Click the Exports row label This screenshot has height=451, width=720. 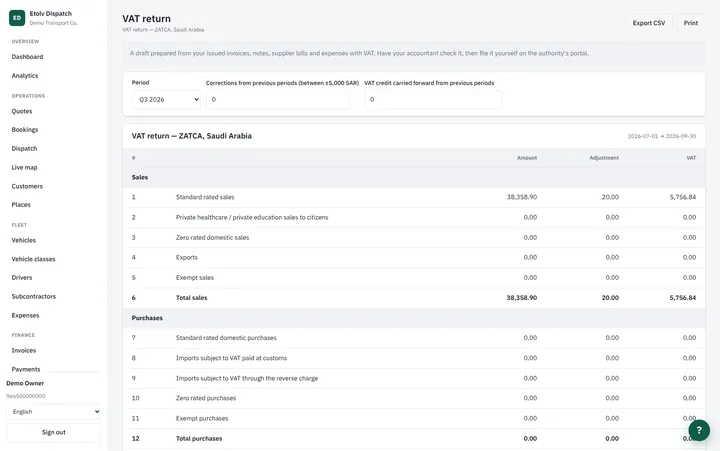coord(186,257)
